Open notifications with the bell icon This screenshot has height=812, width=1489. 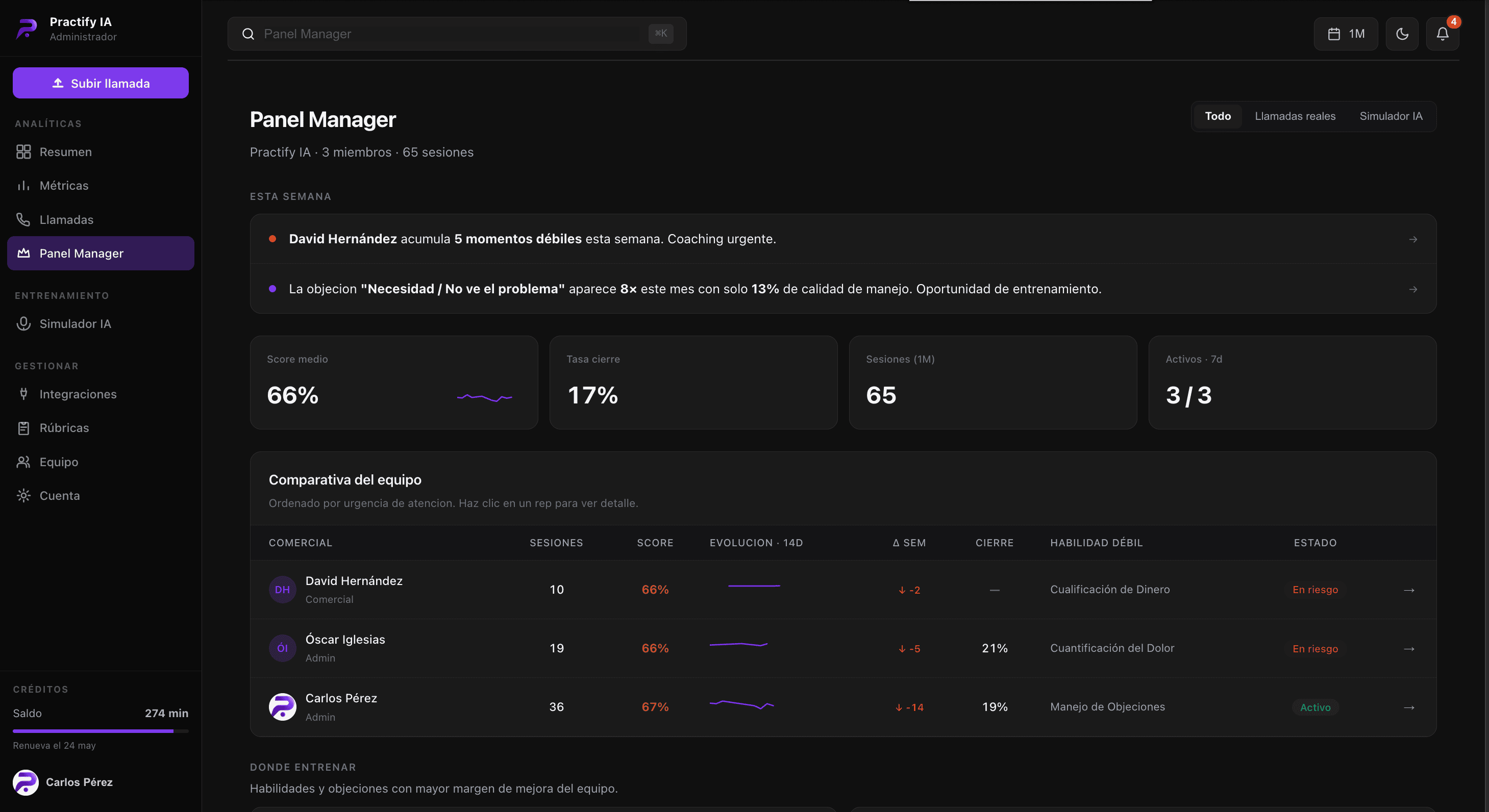coord(1442,34)
